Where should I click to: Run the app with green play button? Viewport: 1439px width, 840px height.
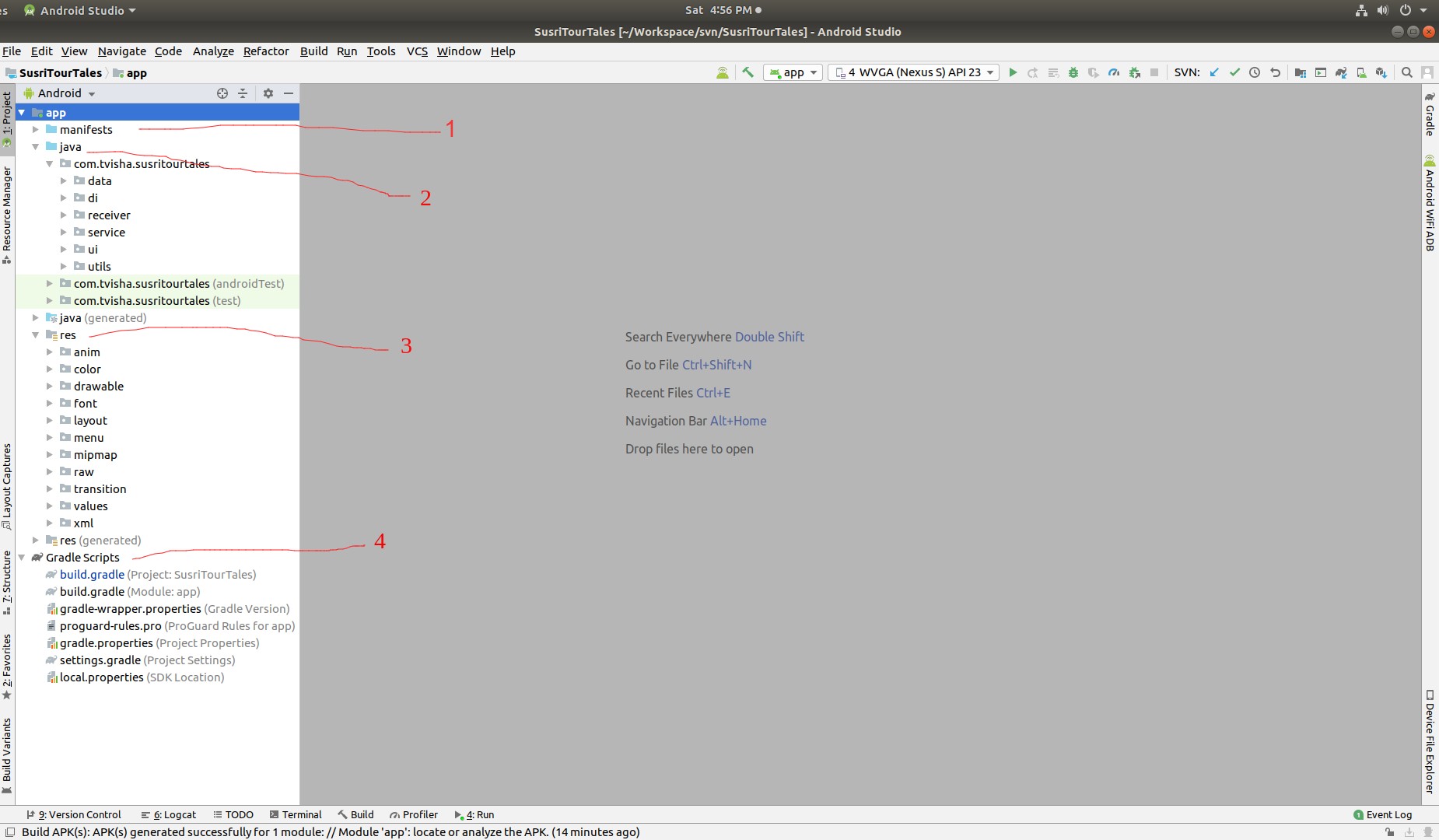click(1013, 72)
